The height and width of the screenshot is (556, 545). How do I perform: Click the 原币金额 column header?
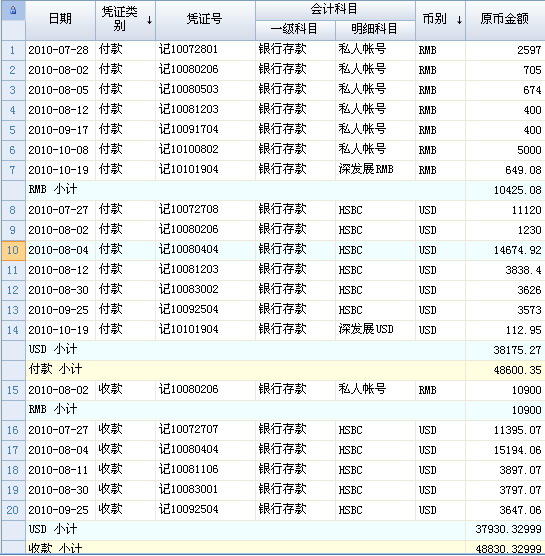pos(505,20)
